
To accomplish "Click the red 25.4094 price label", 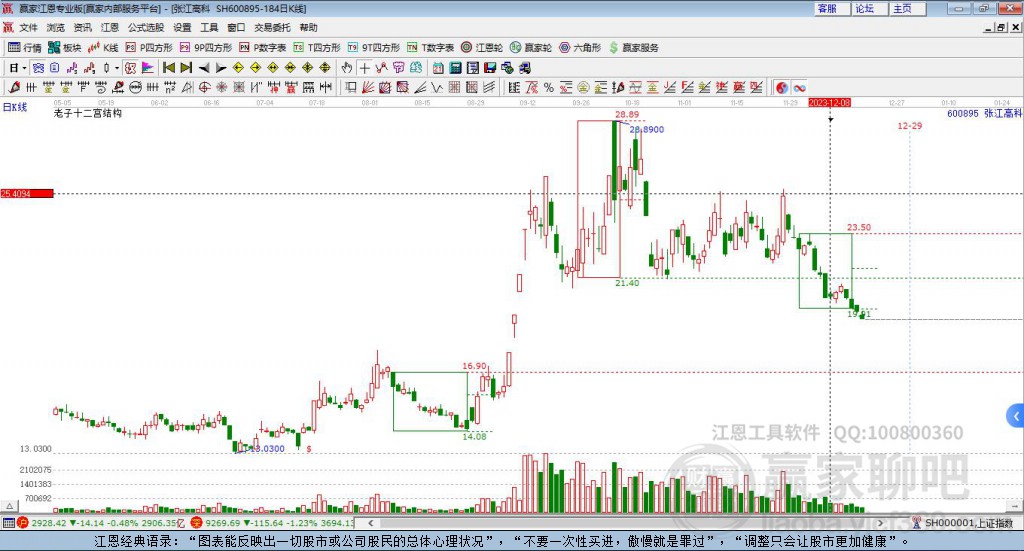I will tap(27, 194).
